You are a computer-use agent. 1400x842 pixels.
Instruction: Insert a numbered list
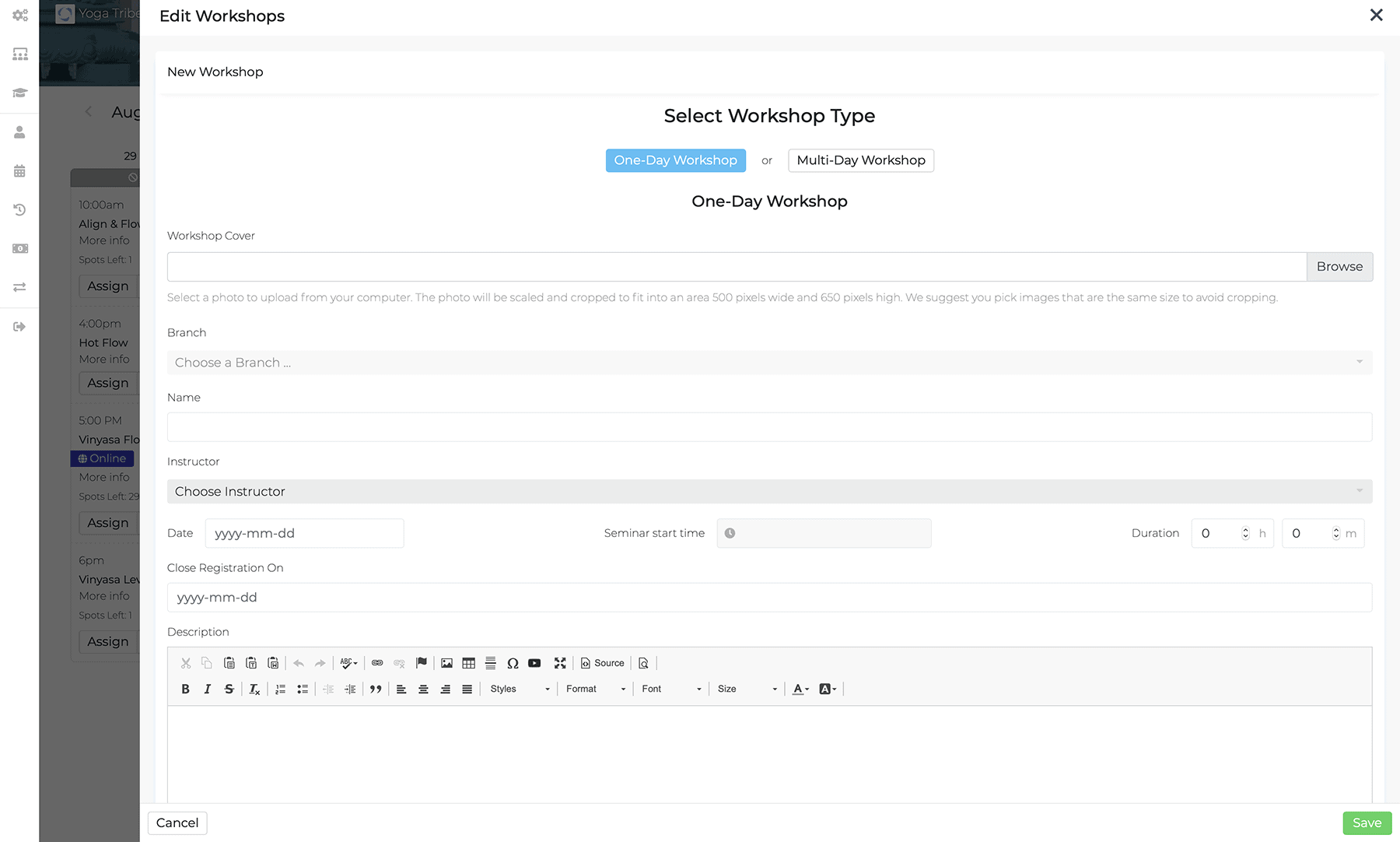coord(281,689)
